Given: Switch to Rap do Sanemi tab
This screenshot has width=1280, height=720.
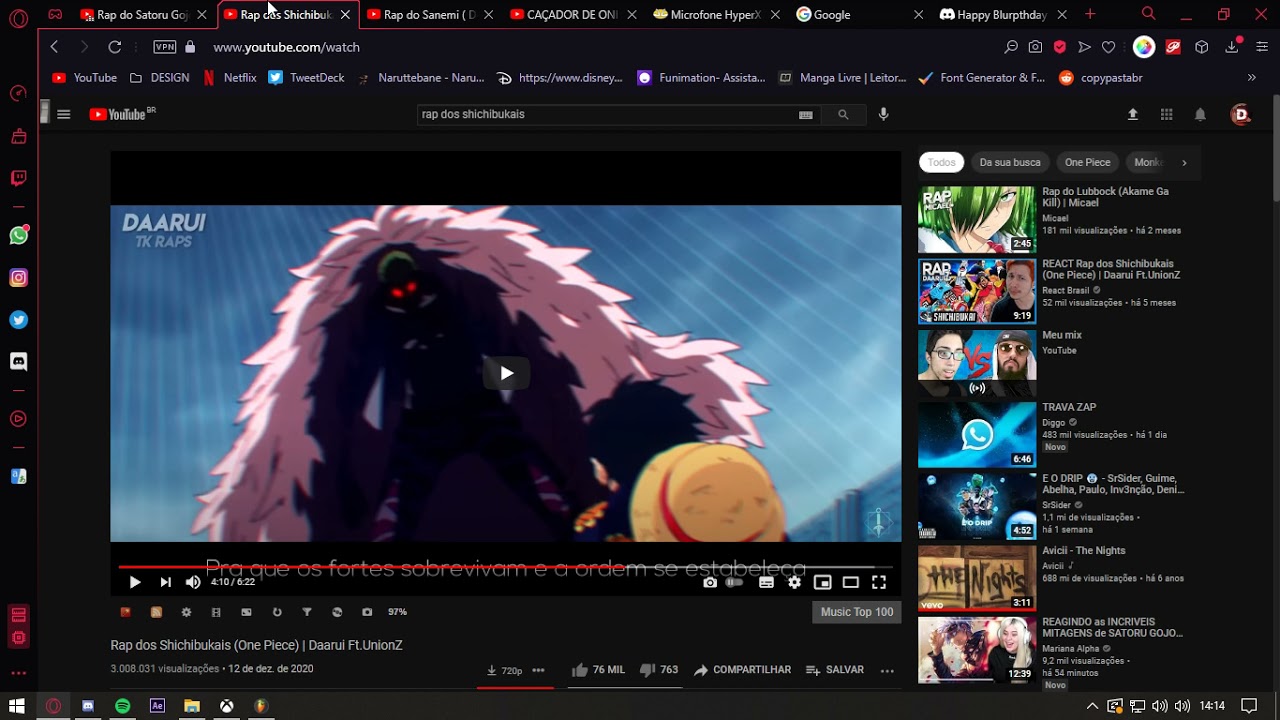Looking at the screenshot, I should [x=428, y=15].
